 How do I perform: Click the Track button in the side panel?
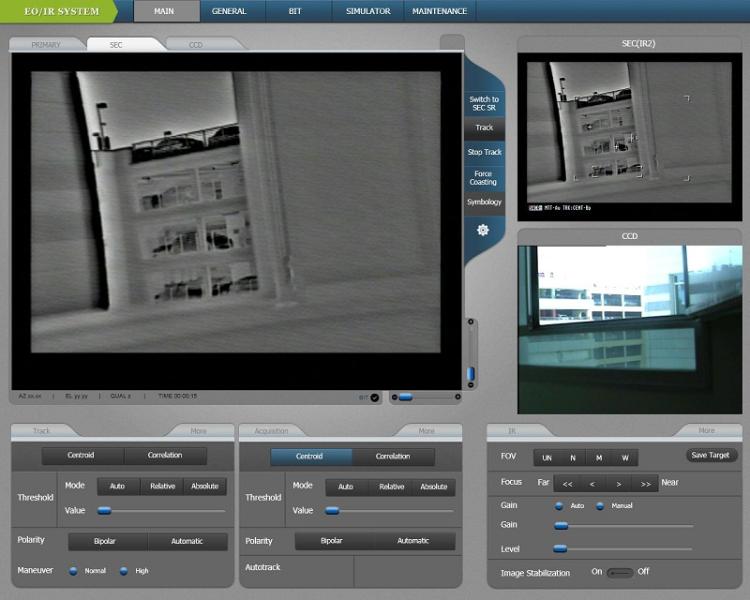tap(484, 128)
